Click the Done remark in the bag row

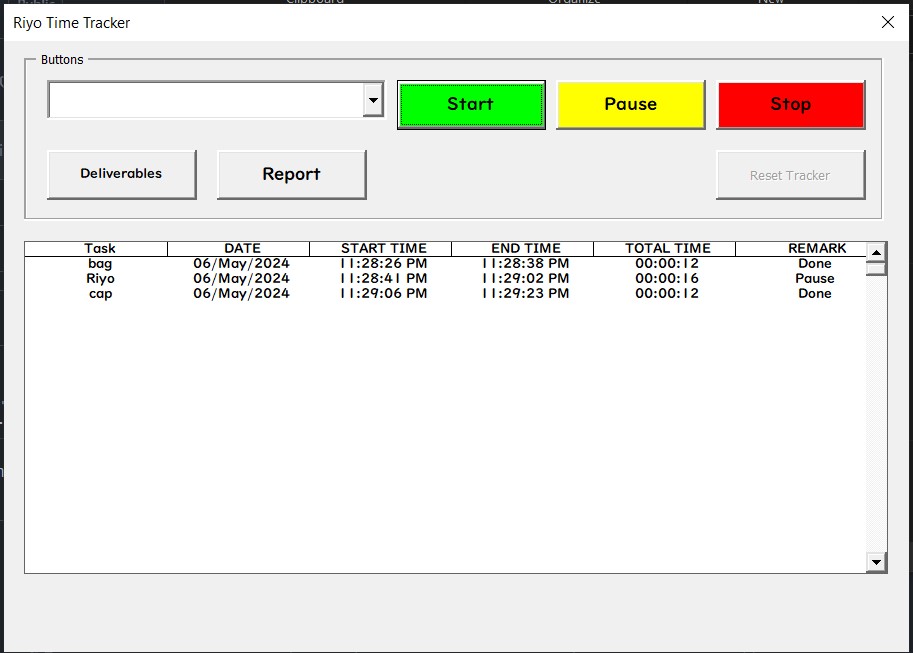point(815,264)
